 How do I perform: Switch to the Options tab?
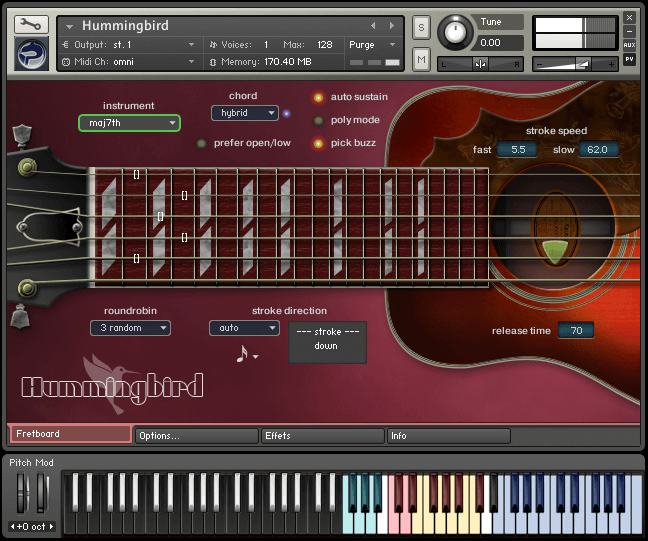point(196,436)
